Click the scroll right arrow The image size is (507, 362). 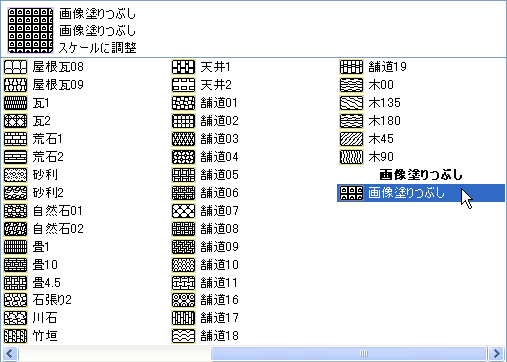(x=496, y=354)
